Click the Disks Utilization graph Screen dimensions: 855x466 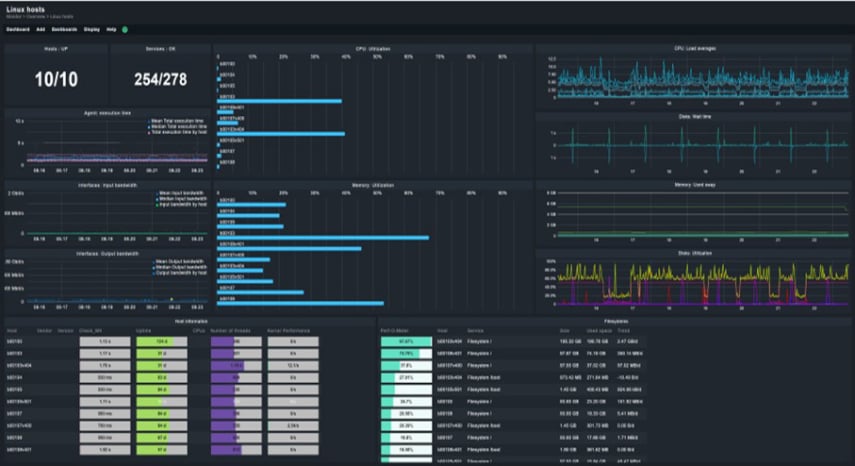tap(693, 282)
